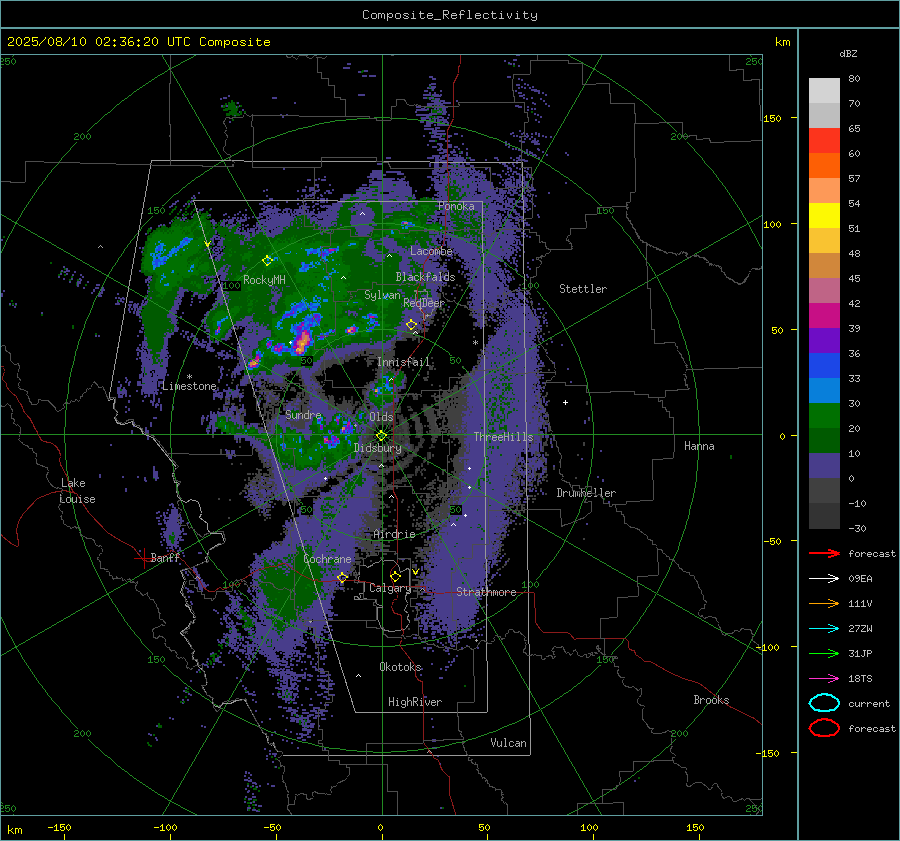Image resolution: width=900 pixels, height=841 pixels.
Task: Click the Composite_Reflectivity title
Action: click(x=450, y=15)
